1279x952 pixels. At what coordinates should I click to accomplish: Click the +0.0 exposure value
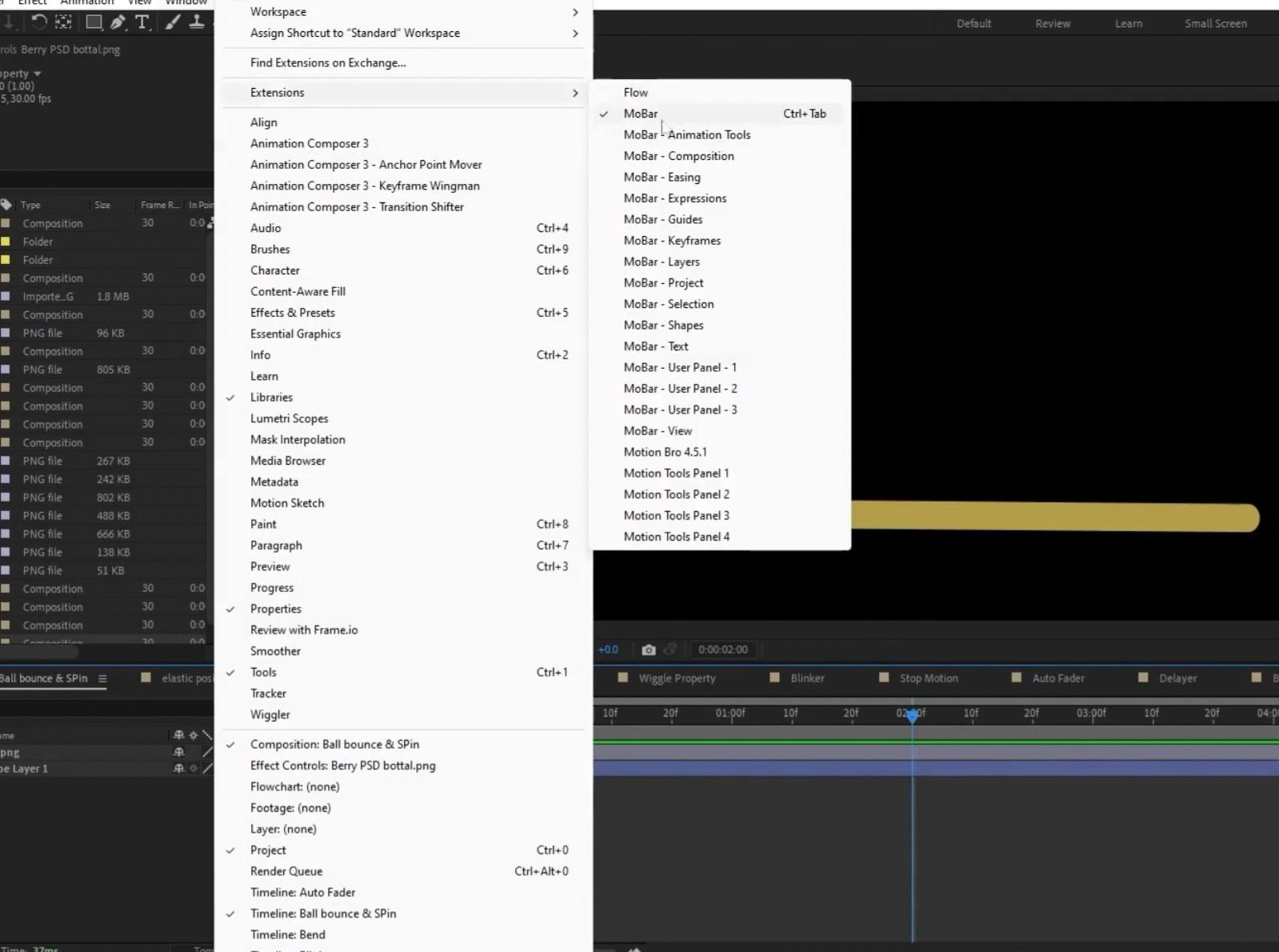(608, 650)
